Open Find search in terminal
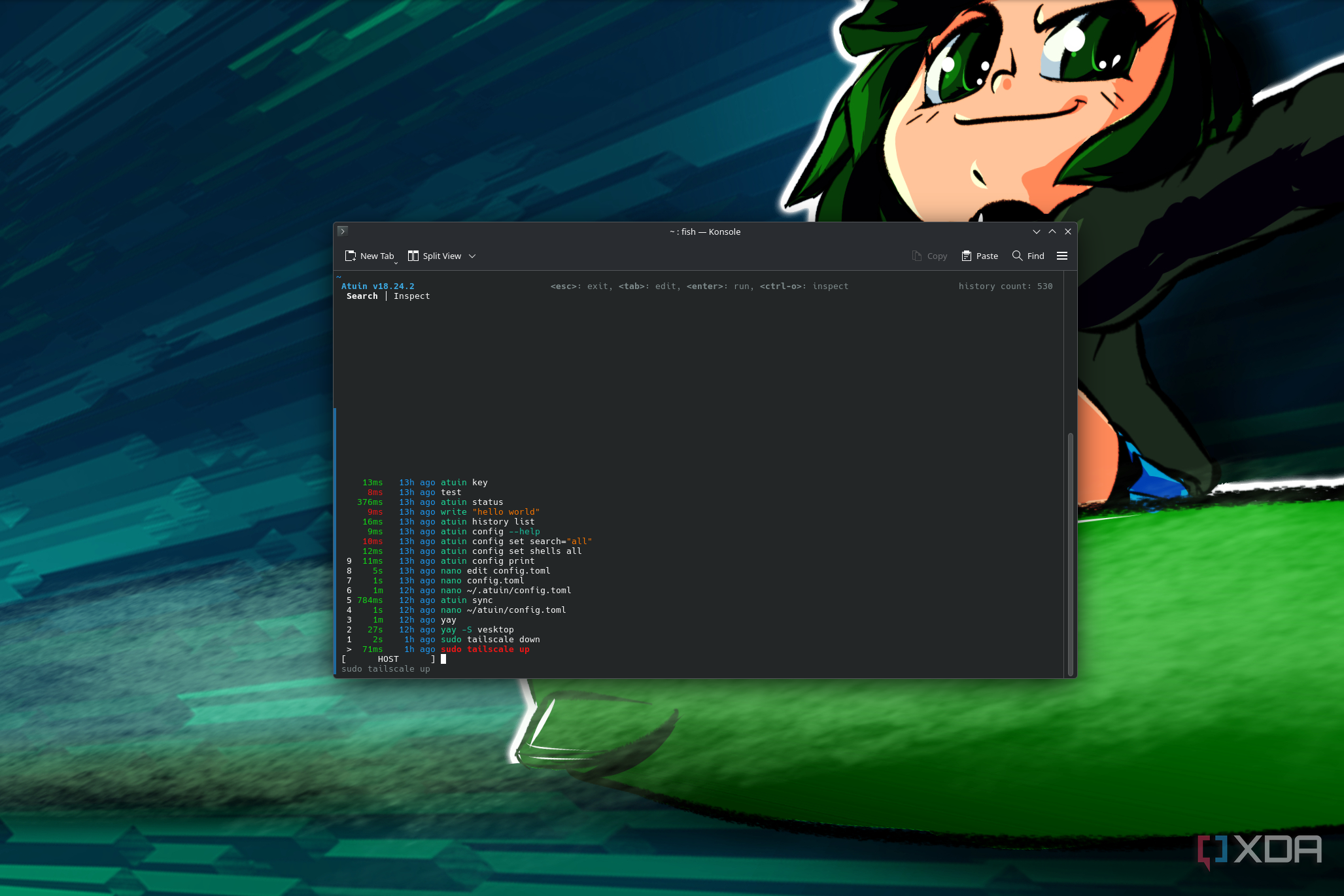1344x896 pixels. tap(1028, 256)
